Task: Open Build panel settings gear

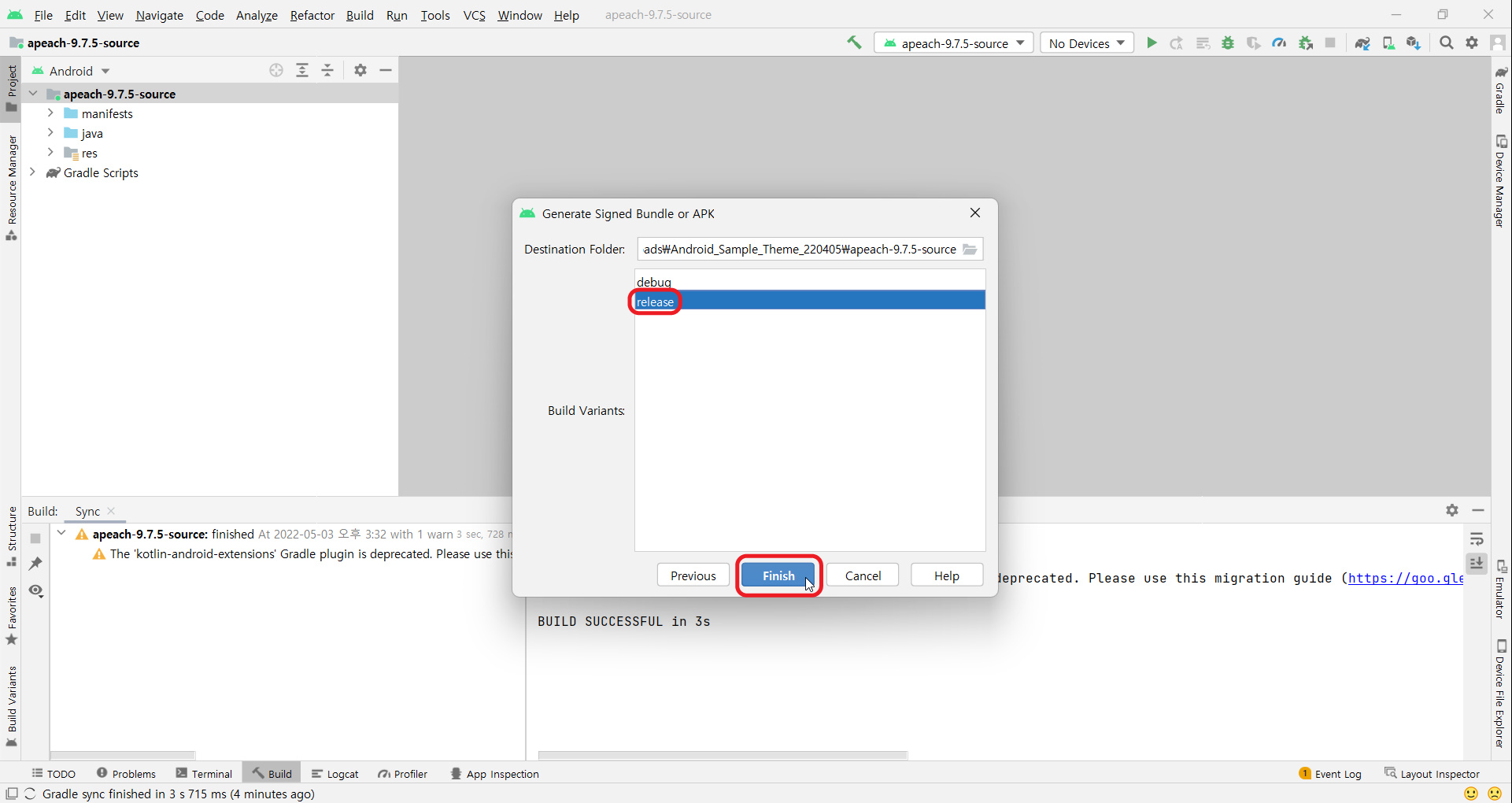Action: (x=1452, y=510)
